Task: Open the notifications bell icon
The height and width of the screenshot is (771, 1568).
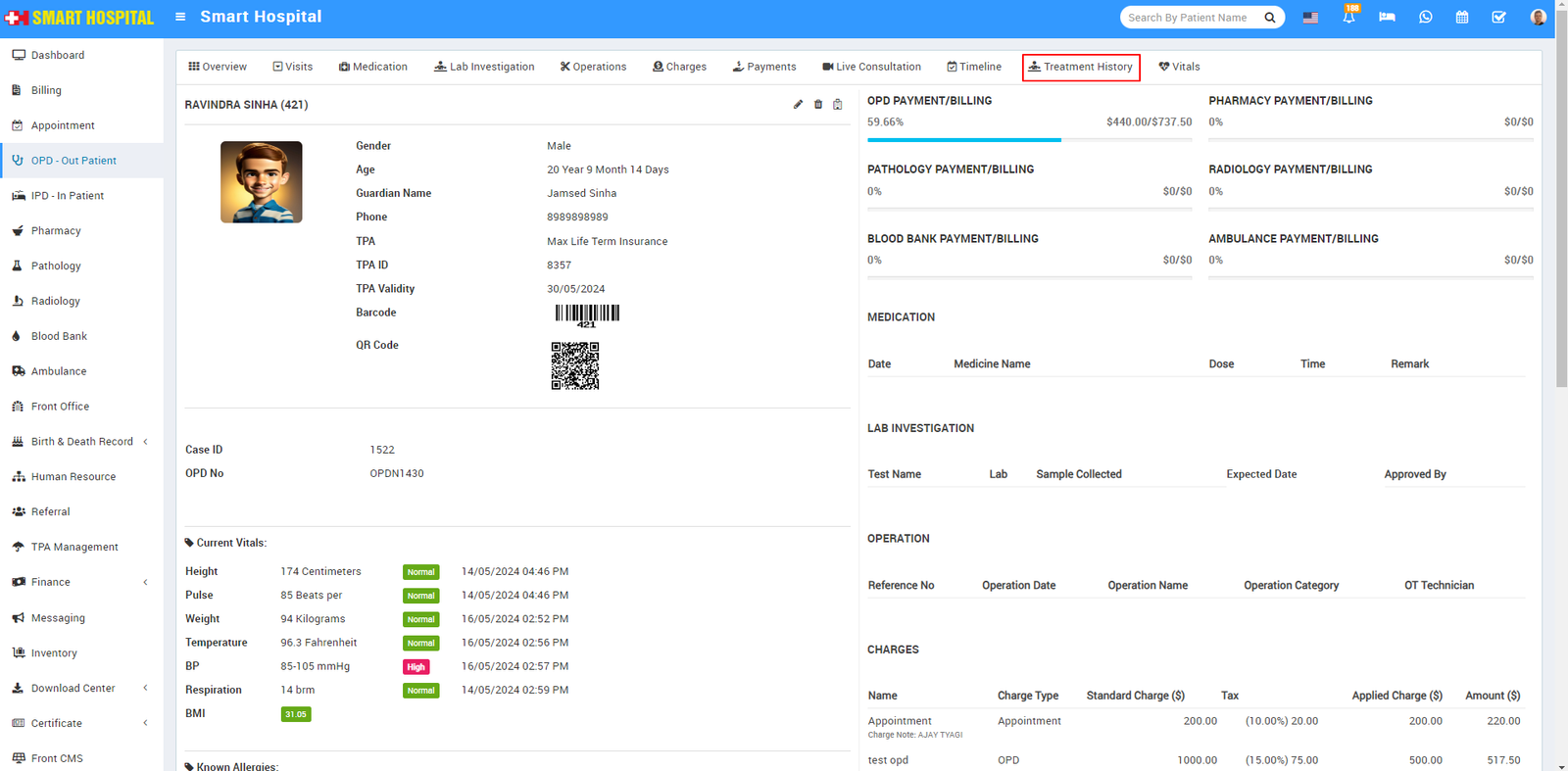Action: tap(1349, 18)
